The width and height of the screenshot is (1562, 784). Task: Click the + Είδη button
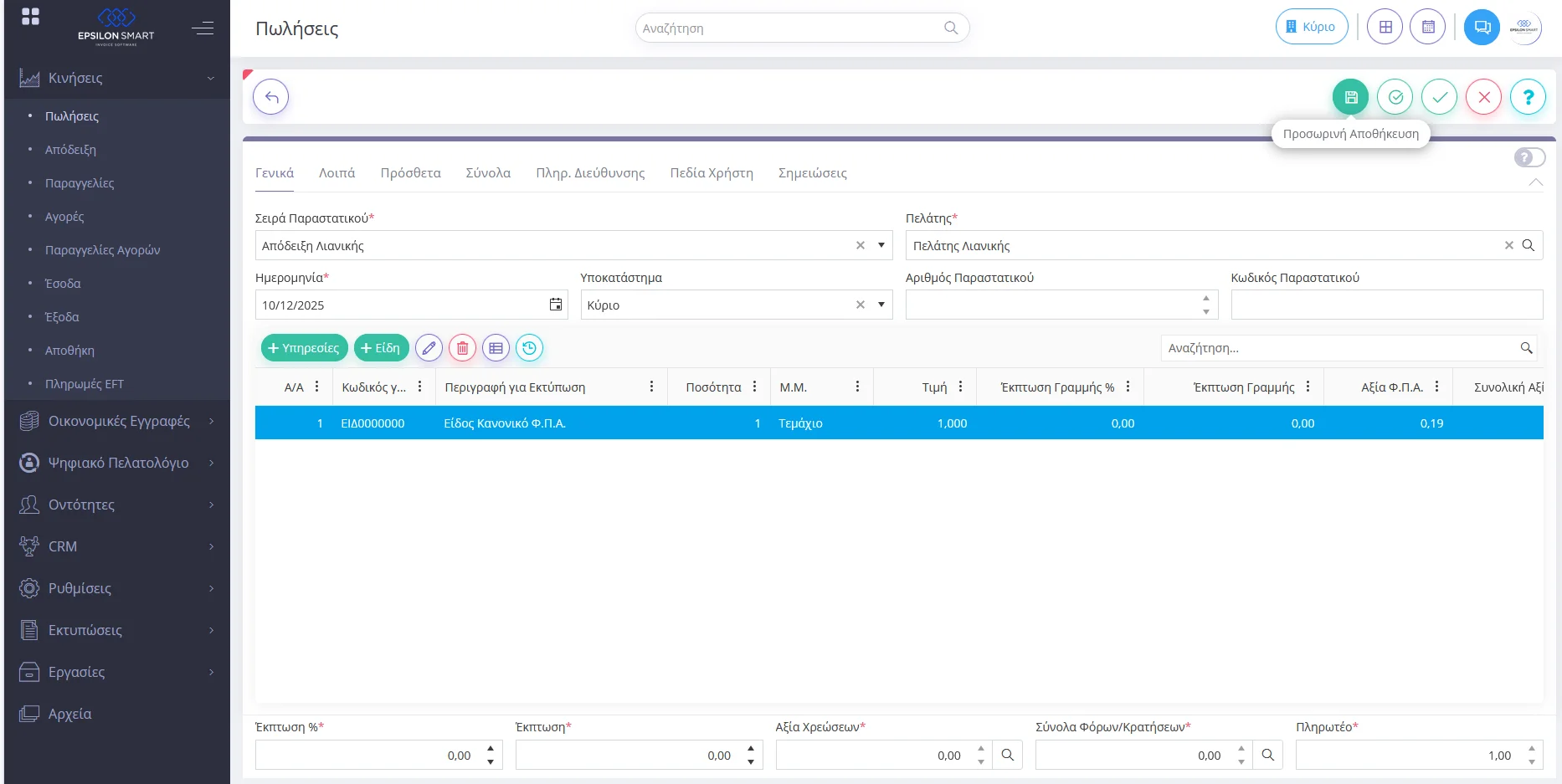coord(381,348)
